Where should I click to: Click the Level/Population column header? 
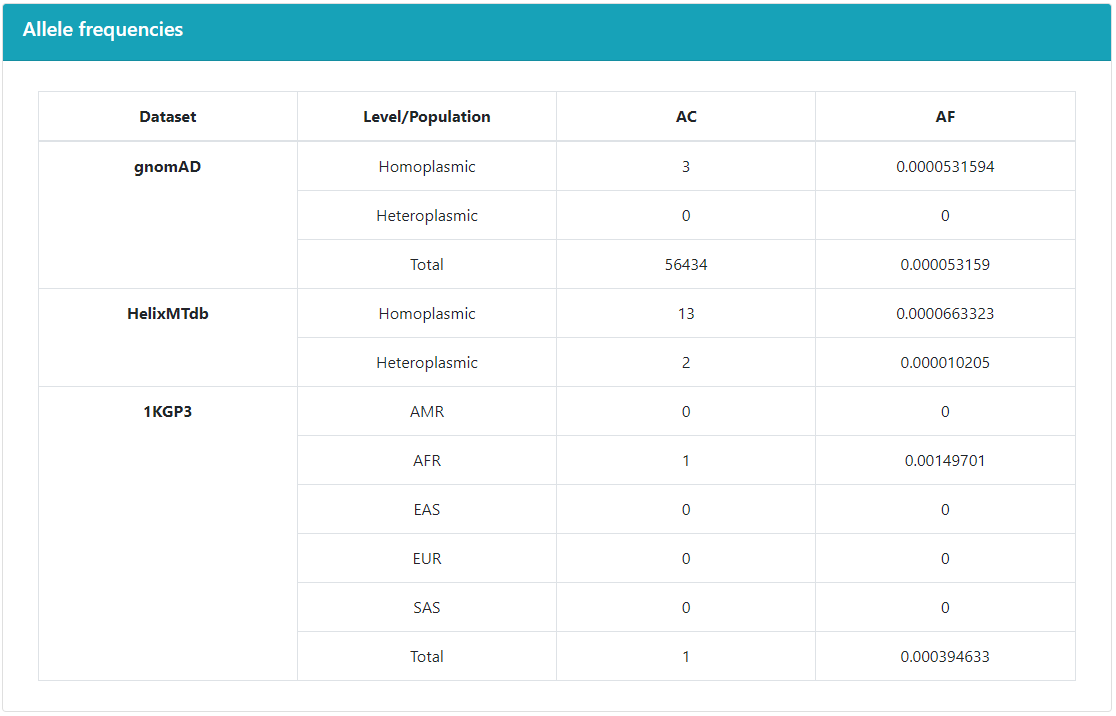(426, 117)
